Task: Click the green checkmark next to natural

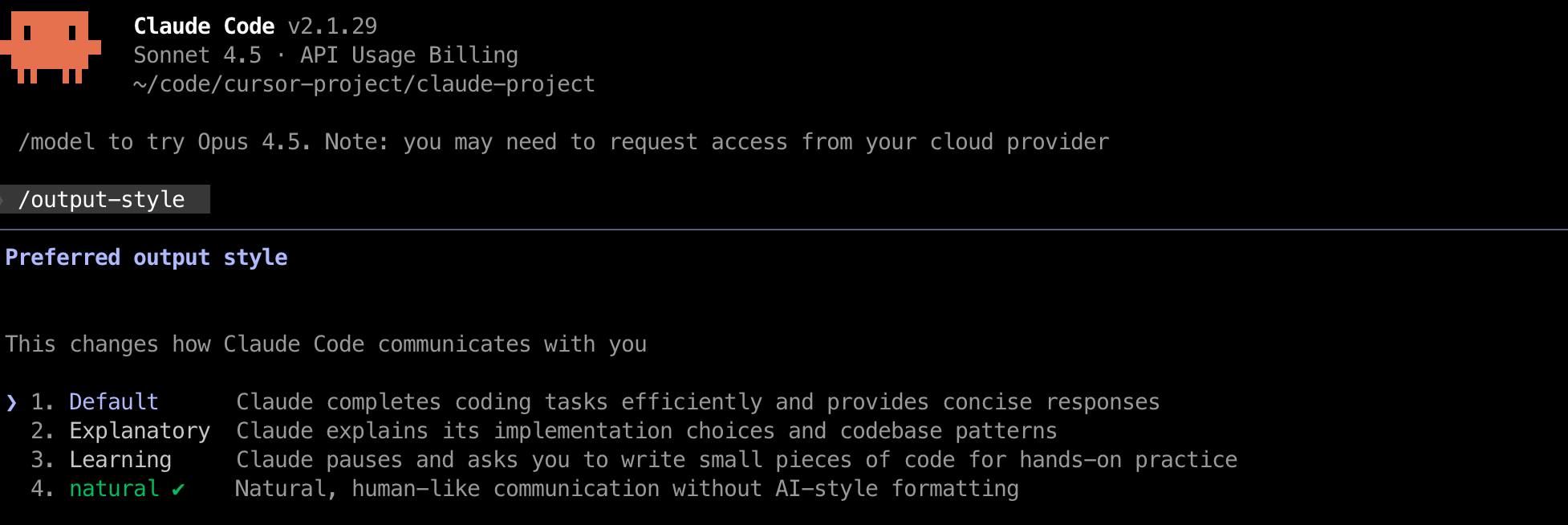Action: 178,489
